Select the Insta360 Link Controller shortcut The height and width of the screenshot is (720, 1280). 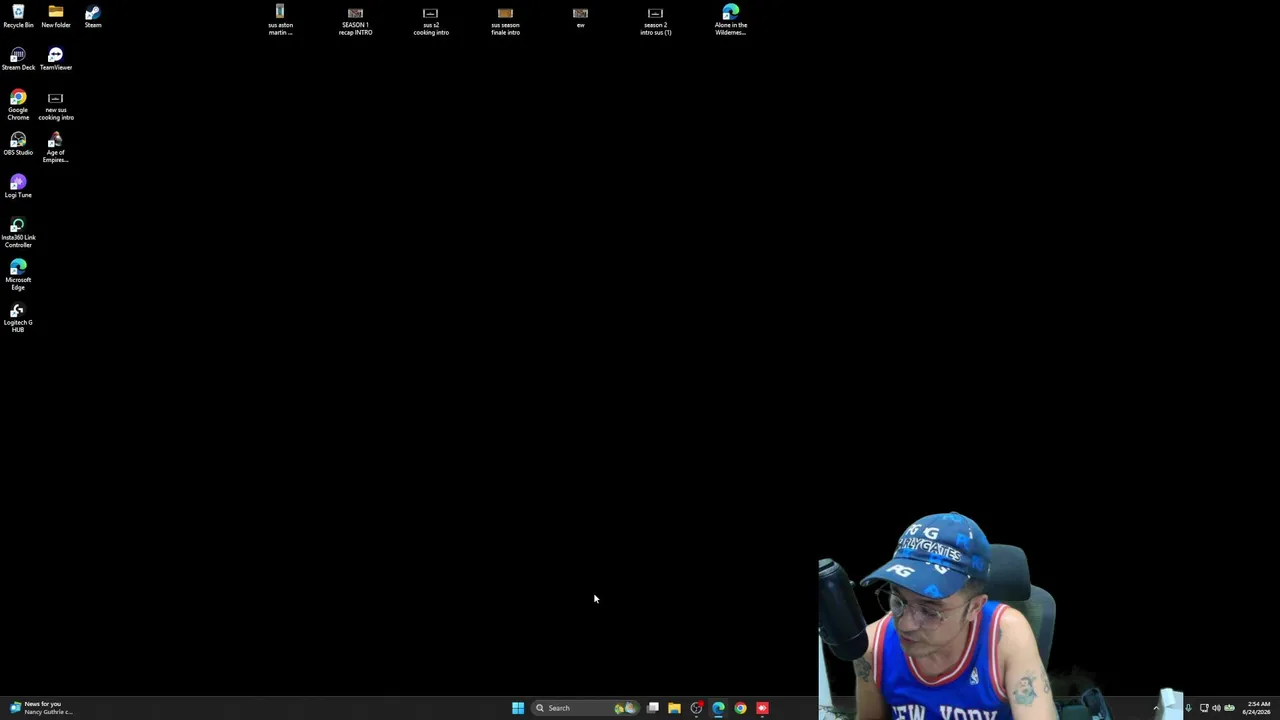pos(18,233)
